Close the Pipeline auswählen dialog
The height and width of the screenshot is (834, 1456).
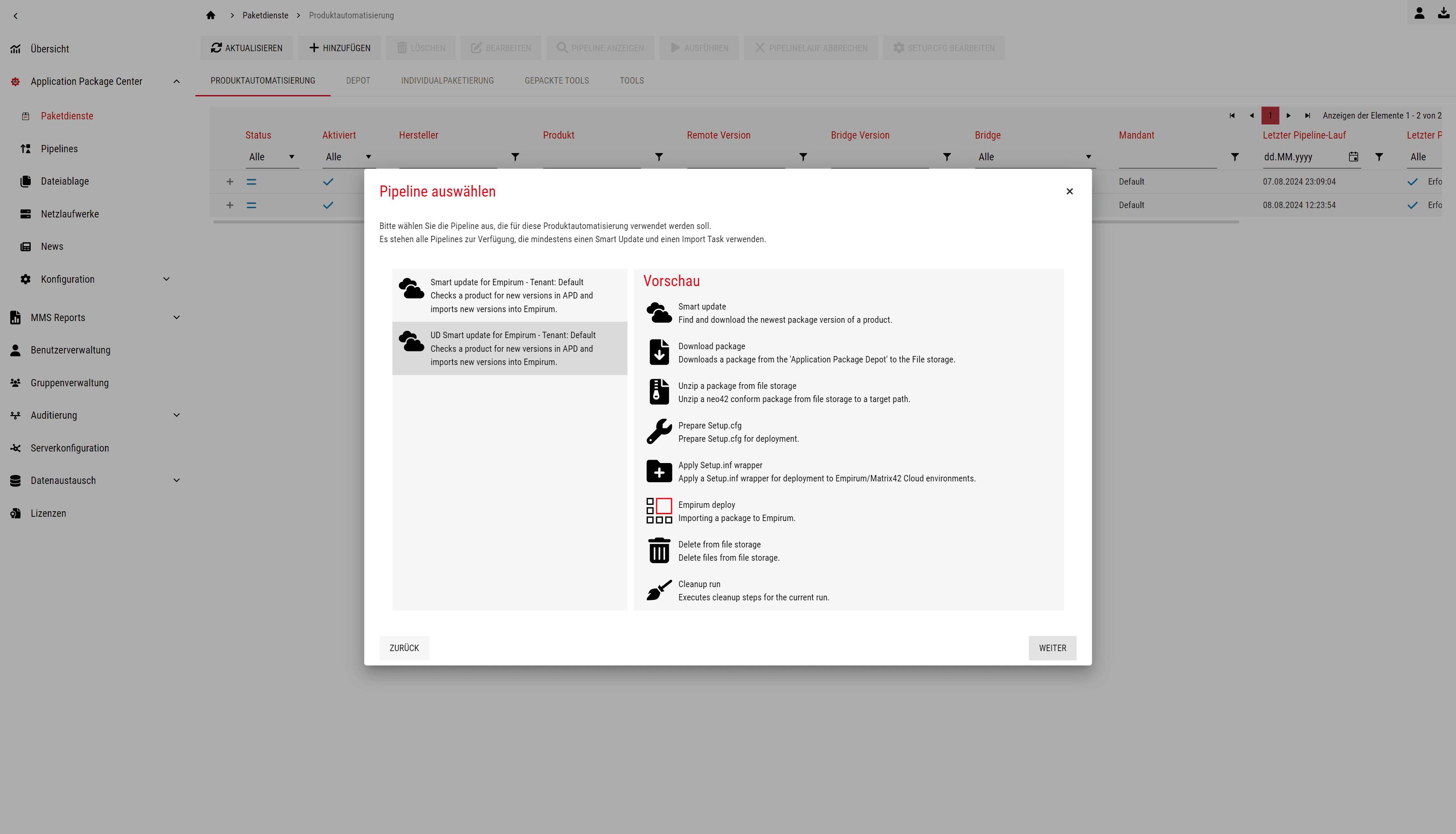click(x=1069, y=191)
